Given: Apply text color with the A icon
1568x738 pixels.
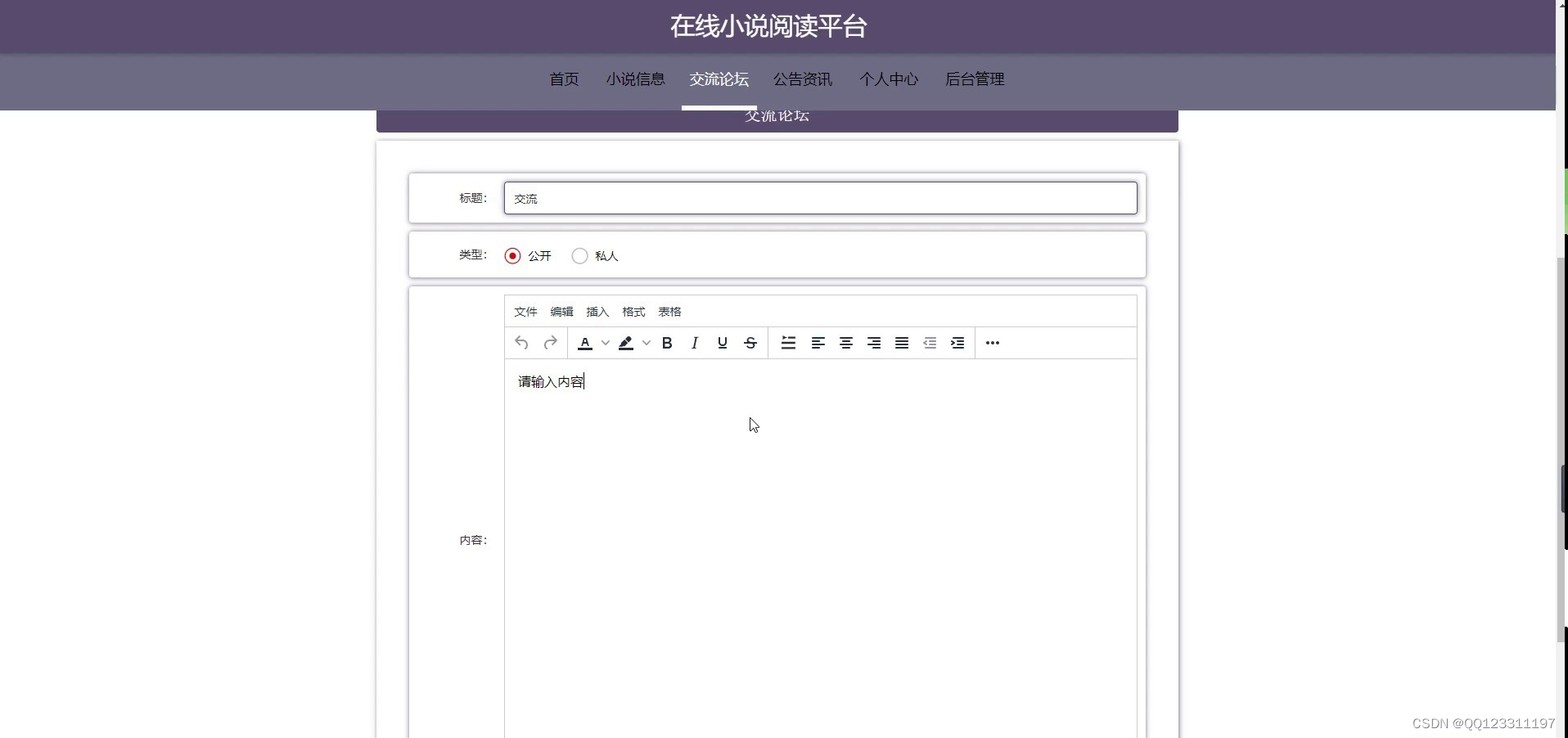Looking at the screenshot, I should [585, 343].
